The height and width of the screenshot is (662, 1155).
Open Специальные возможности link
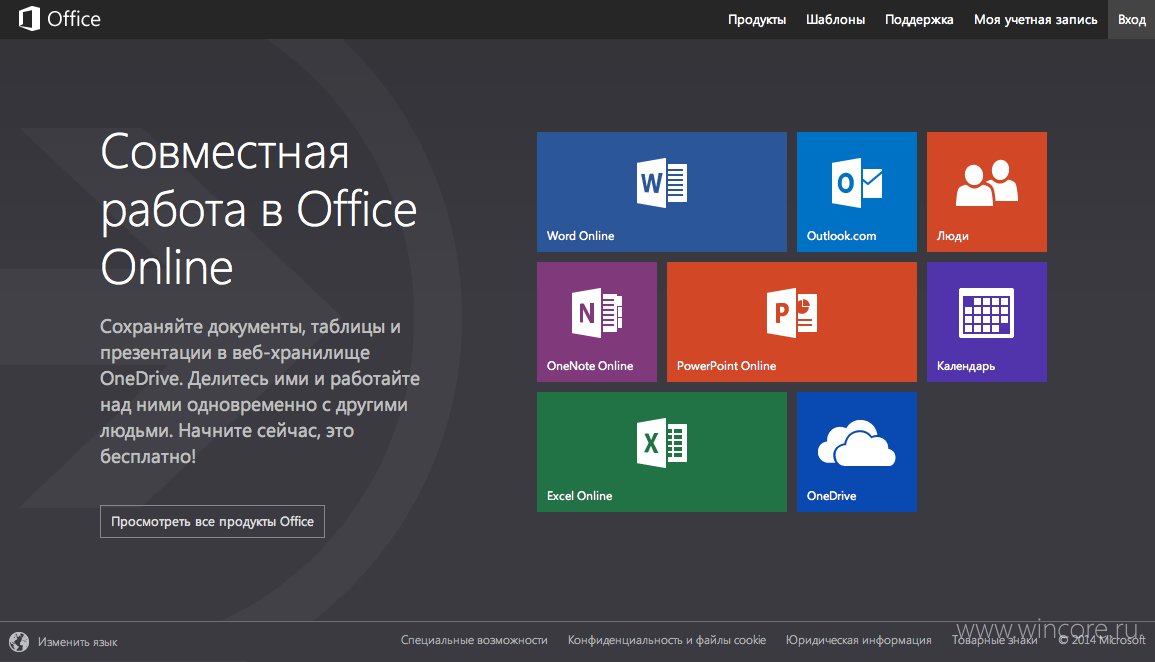click(474, 640)
